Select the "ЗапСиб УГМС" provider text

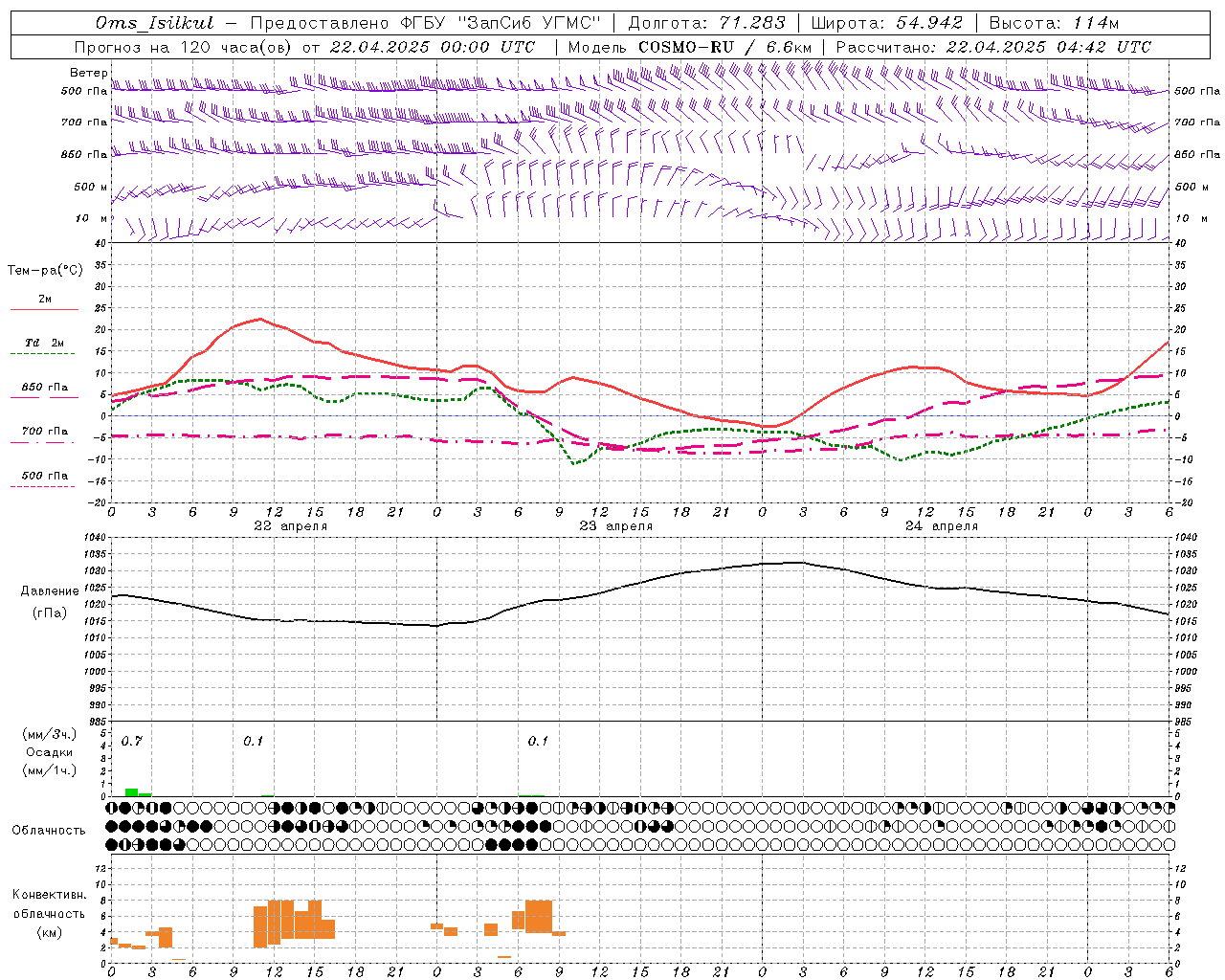point(529,23)
